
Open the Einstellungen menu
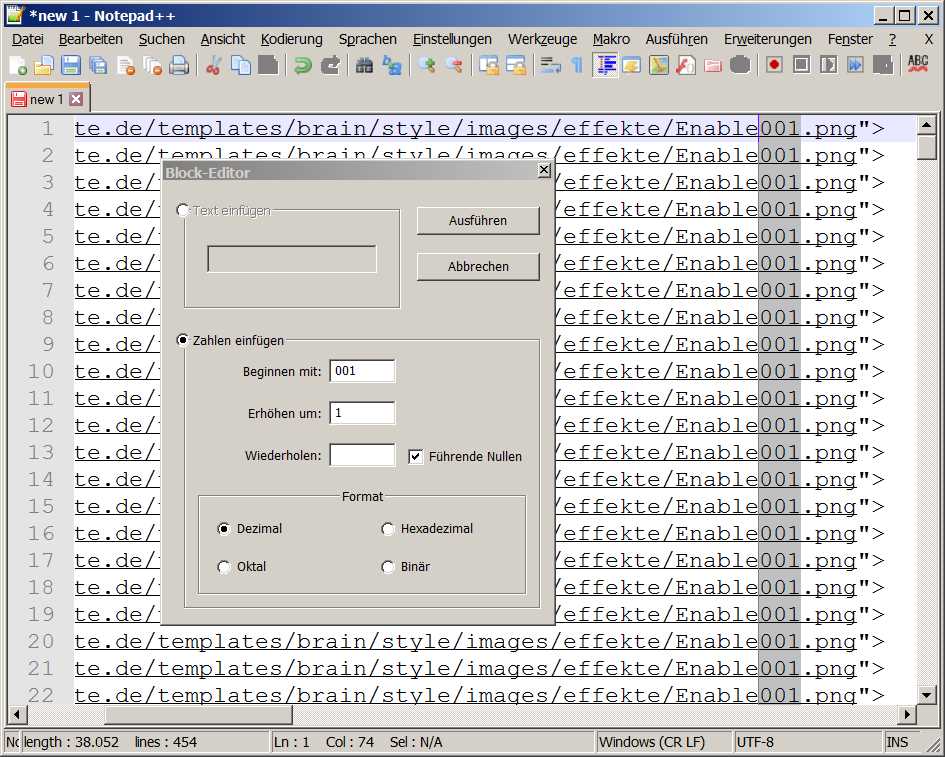452,39
